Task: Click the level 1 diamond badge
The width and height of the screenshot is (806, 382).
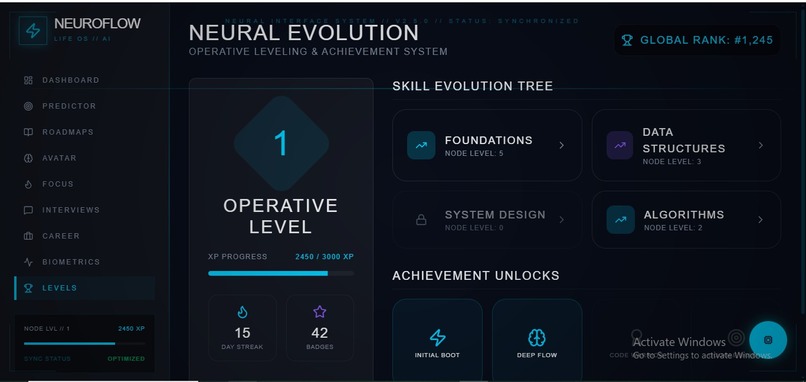Action: 281,143
